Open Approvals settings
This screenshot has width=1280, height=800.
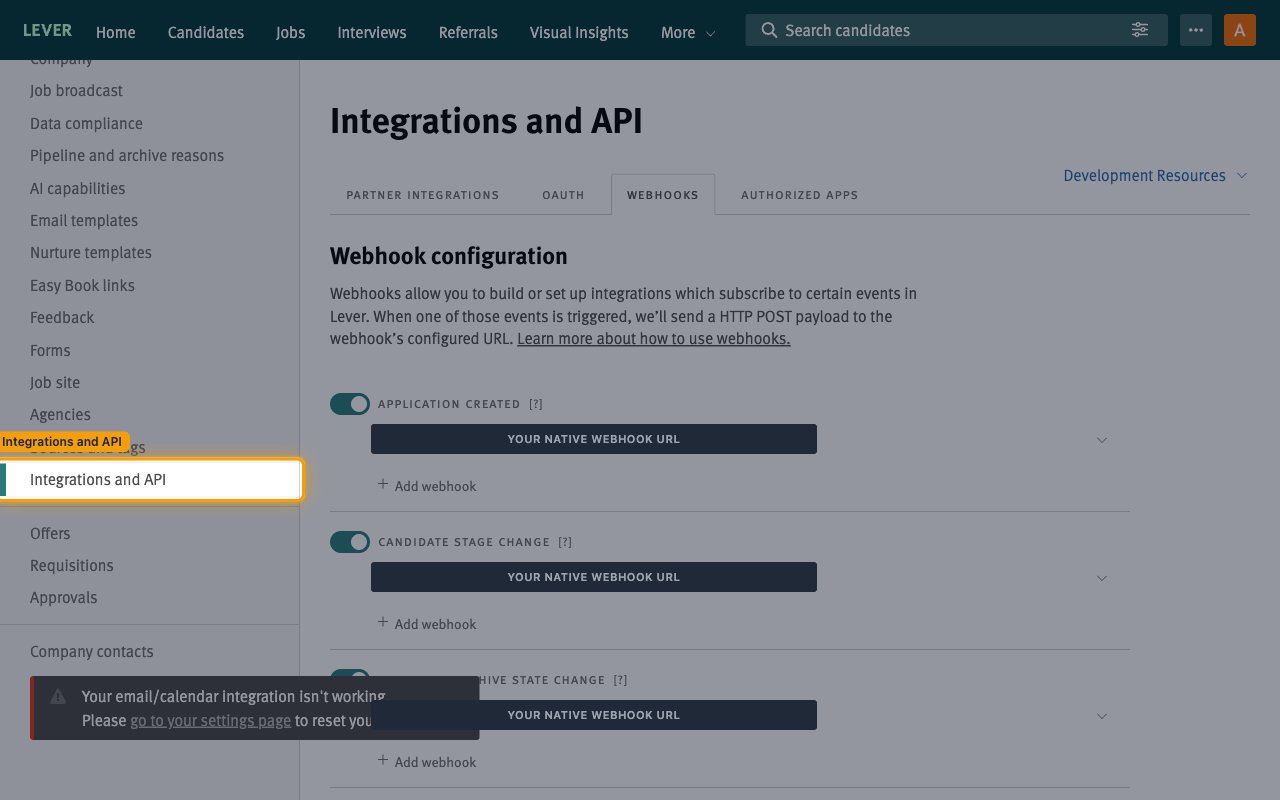(x=64, y=598)
